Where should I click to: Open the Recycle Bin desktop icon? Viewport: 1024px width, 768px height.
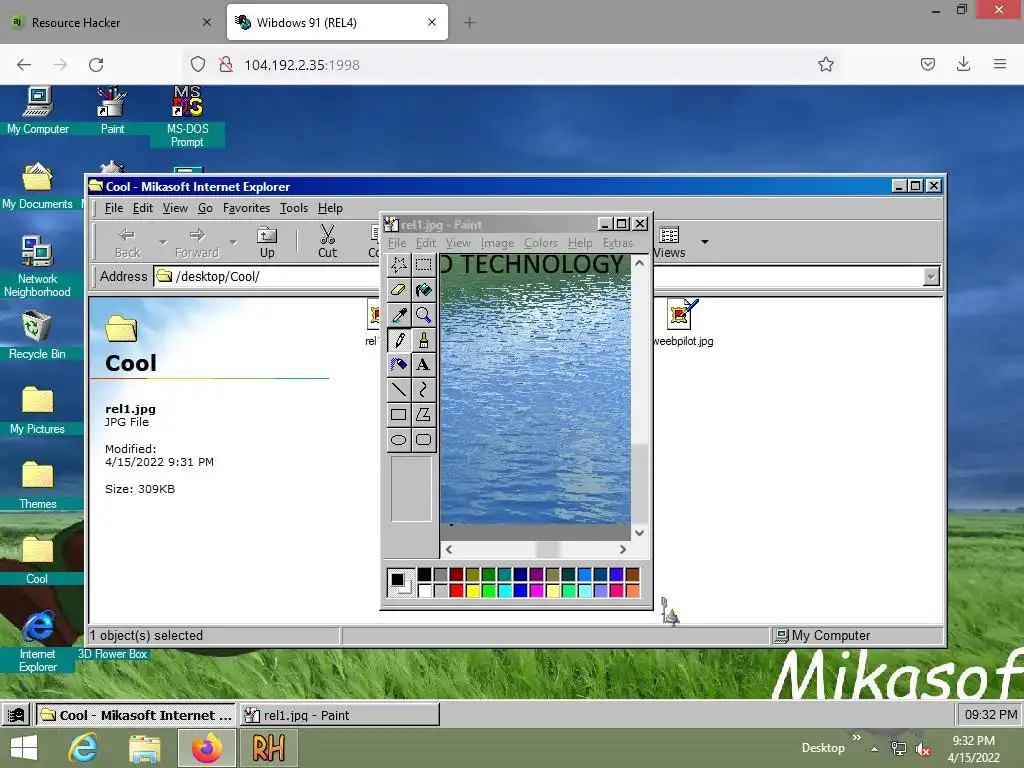pos(37,335)
